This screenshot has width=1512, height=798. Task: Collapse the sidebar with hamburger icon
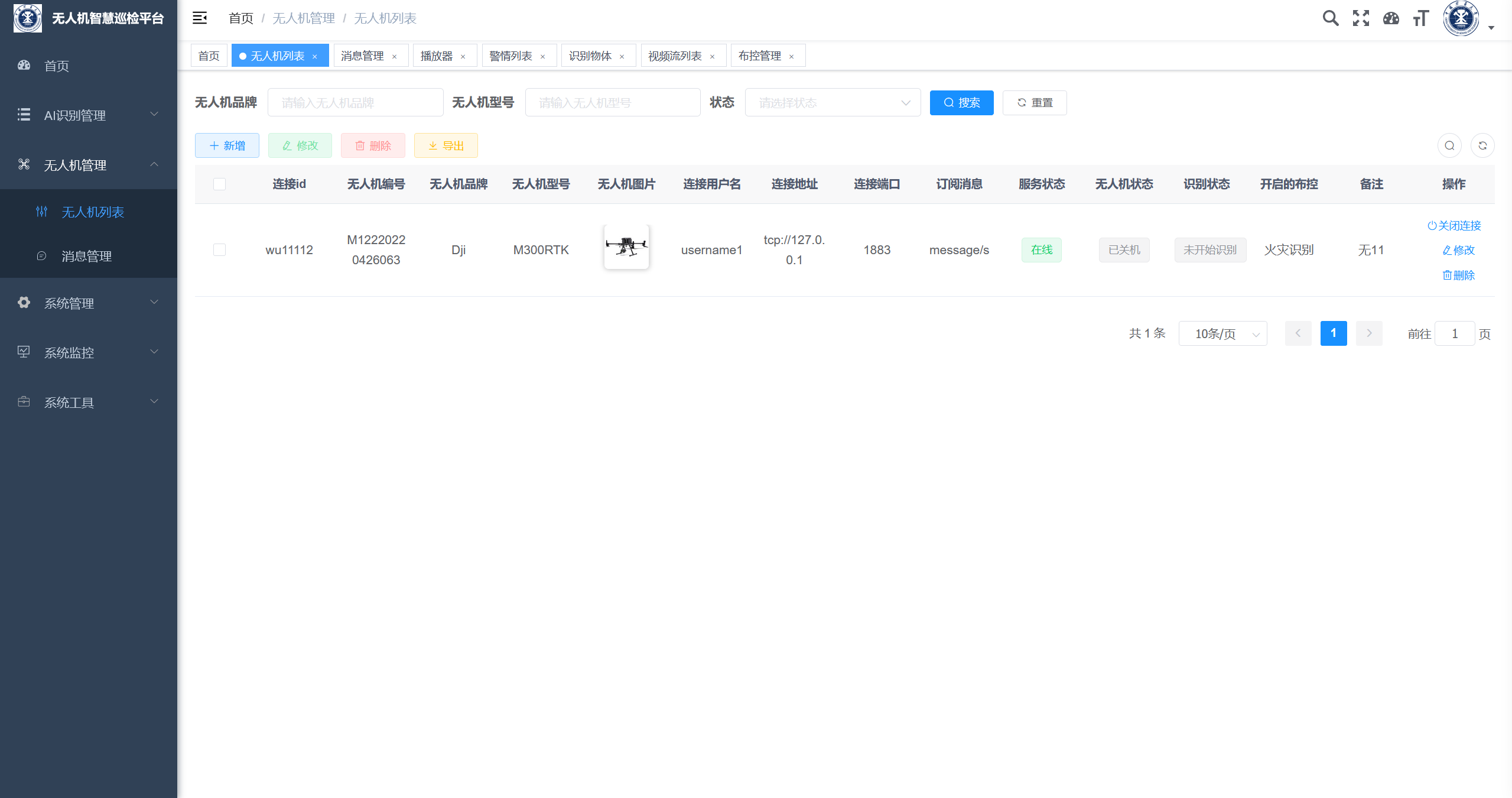click(x=200, y=18)
